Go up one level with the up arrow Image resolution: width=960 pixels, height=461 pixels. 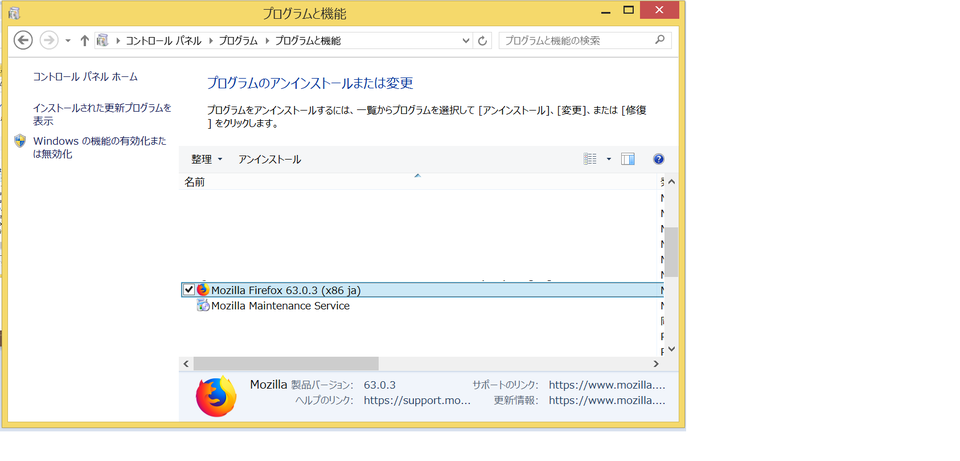click(84, 41)
